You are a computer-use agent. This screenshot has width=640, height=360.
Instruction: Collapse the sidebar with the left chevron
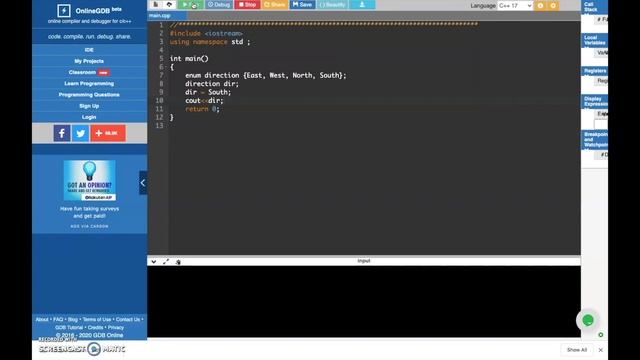coord(143,182)
